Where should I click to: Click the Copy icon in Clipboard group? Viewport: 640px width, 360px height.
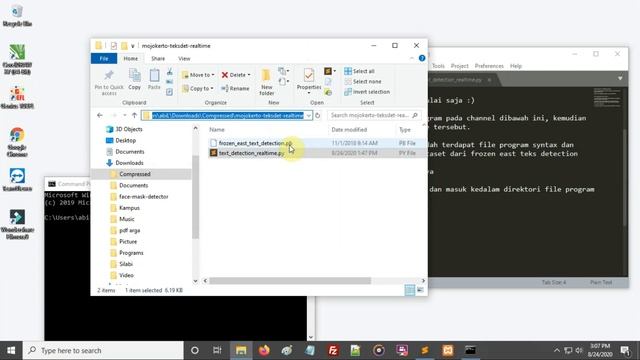click(134, 79)
